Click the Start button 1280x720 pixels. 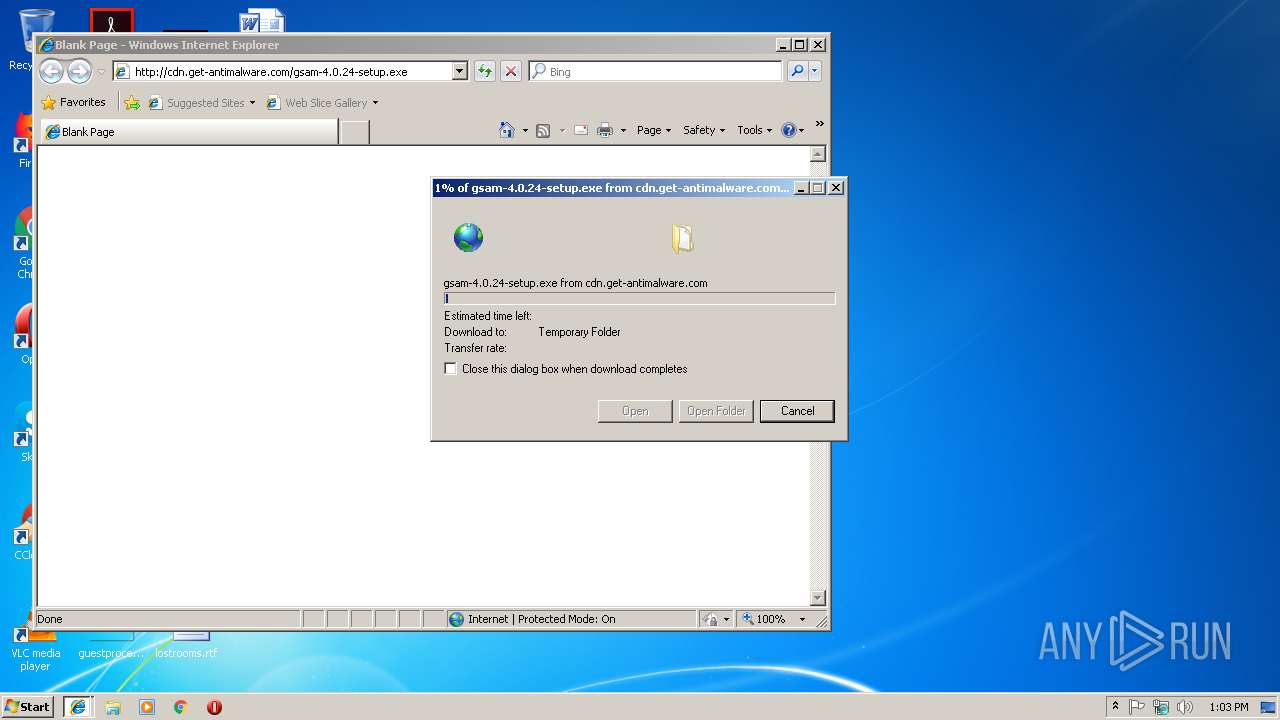(x=28, y=707)
